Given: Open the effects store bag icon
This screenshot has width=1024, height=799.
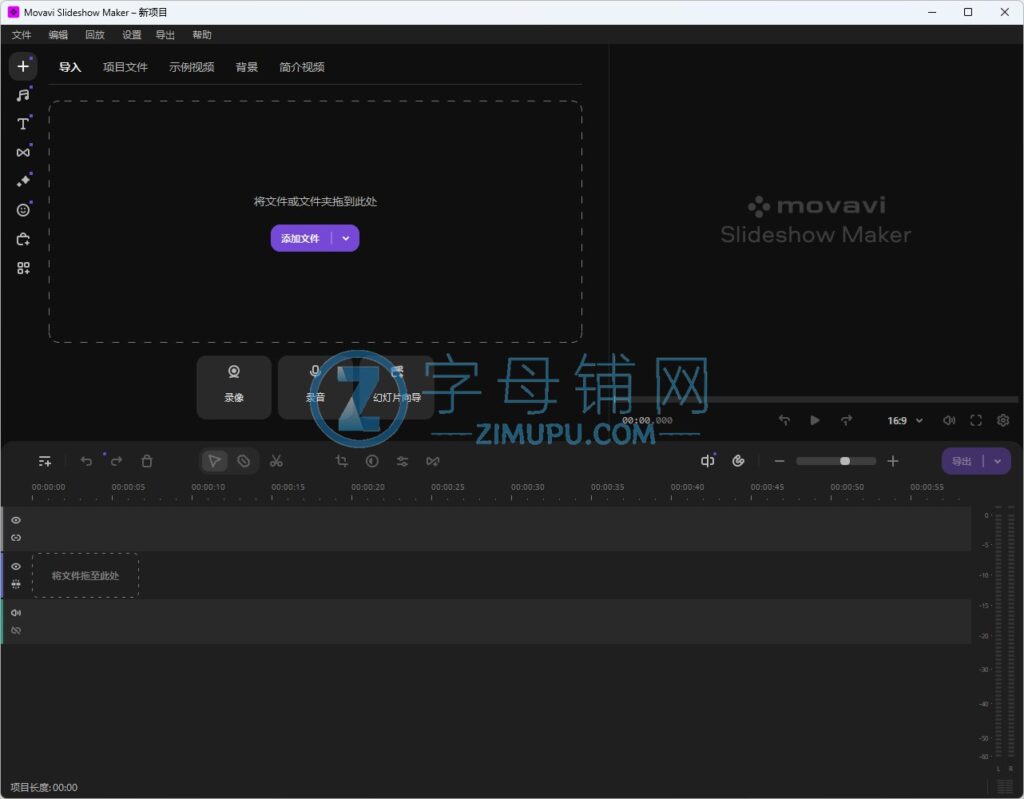Looking at the screenshot, I should (x=23, y=239).
